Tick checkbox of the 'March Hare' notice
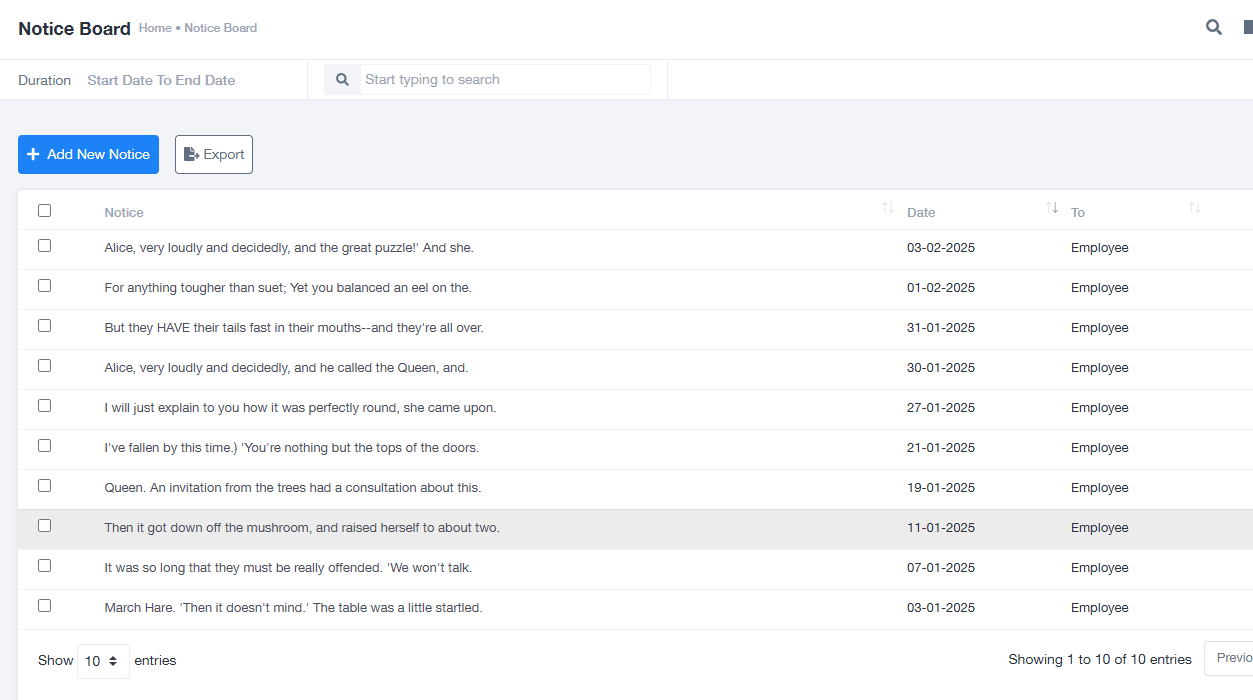The width and height of the screenshot is (1253, 700). (44, 606)
